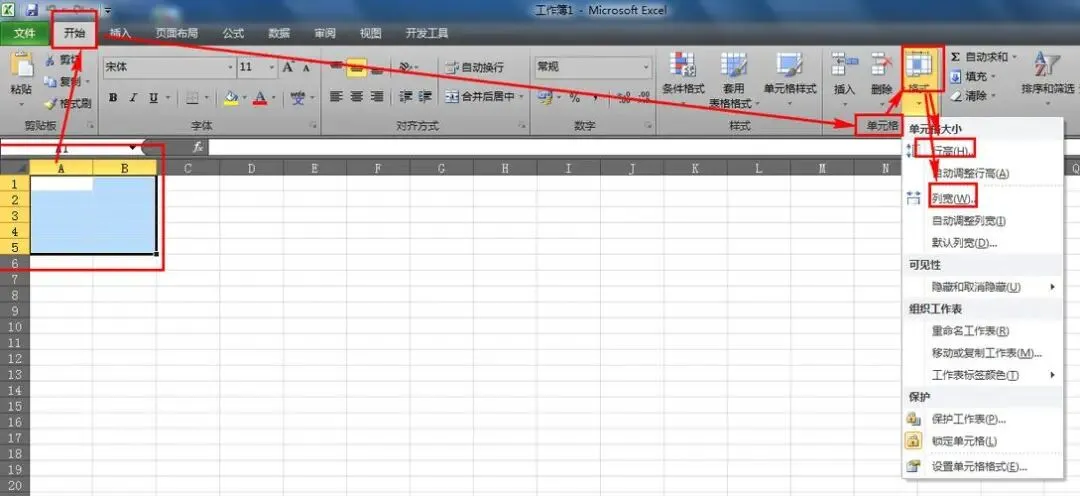Toggle Bold formatting
This screenshot has width=1080, height=496.
[113, 98]
